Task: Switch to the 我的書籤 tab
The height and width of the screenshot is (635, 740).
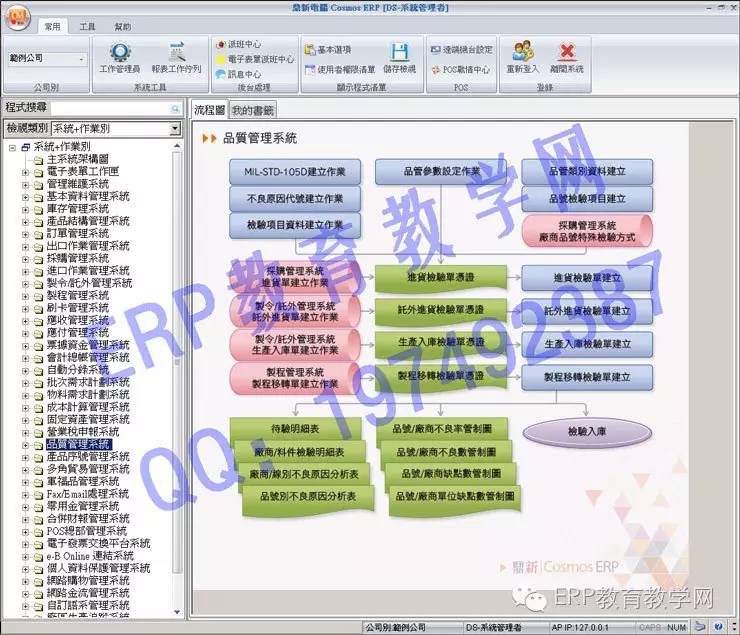Action: 252,110
